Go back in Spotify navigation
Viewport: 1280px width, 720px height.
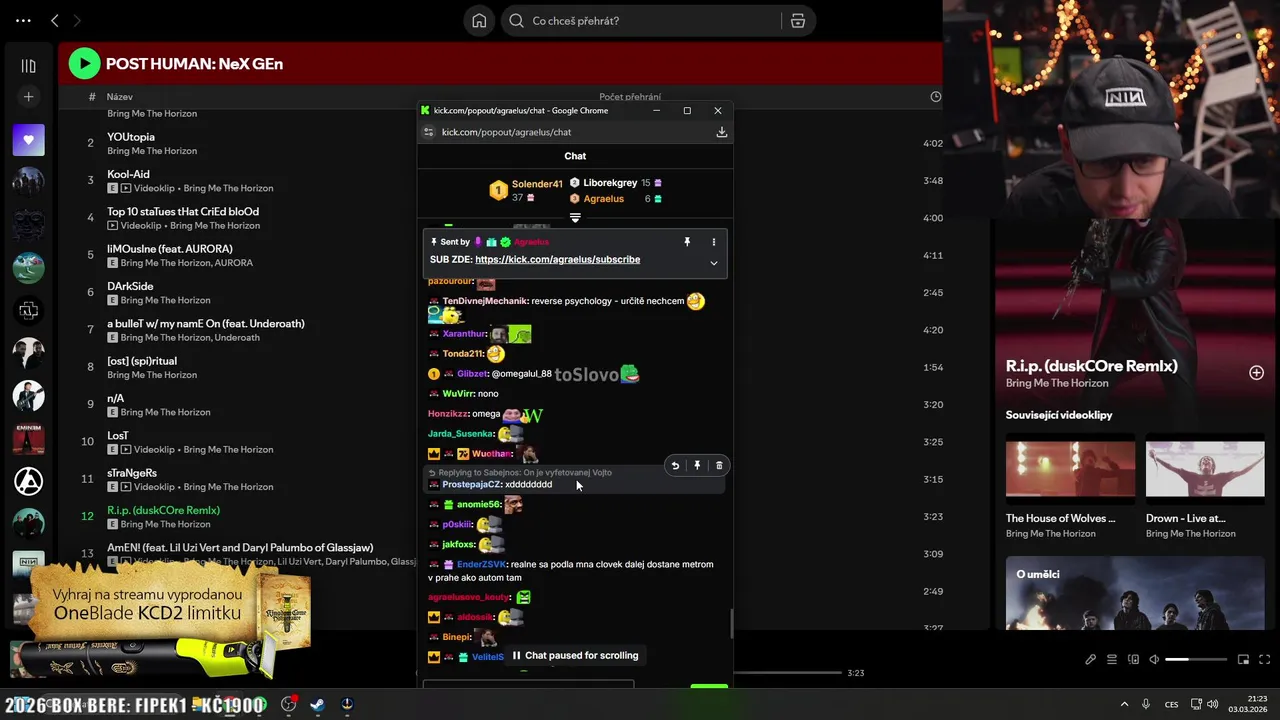click(55, 20)
